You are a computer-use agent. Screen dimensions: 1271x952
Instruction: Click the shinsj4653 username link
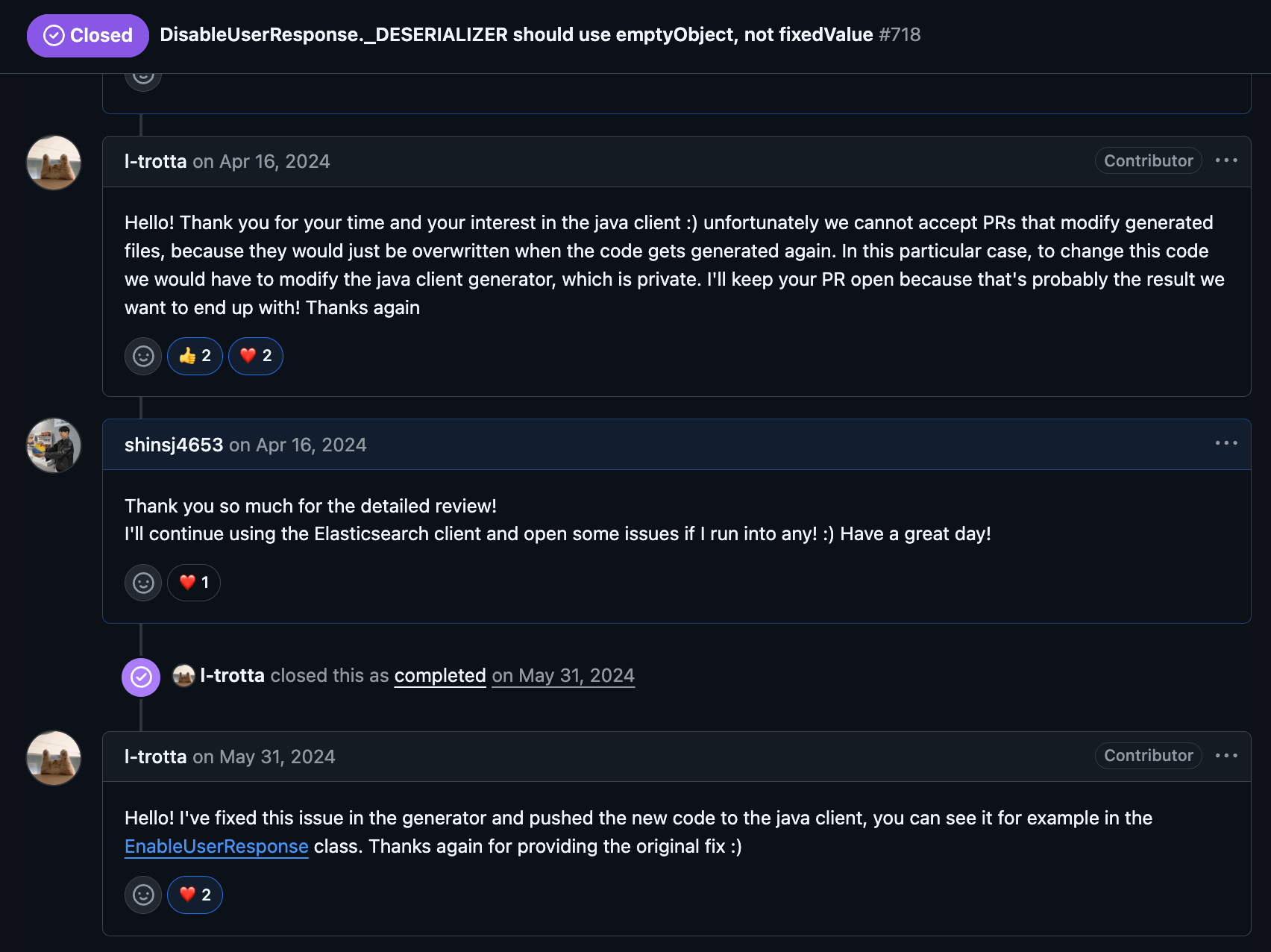click(x=174, y=445)
